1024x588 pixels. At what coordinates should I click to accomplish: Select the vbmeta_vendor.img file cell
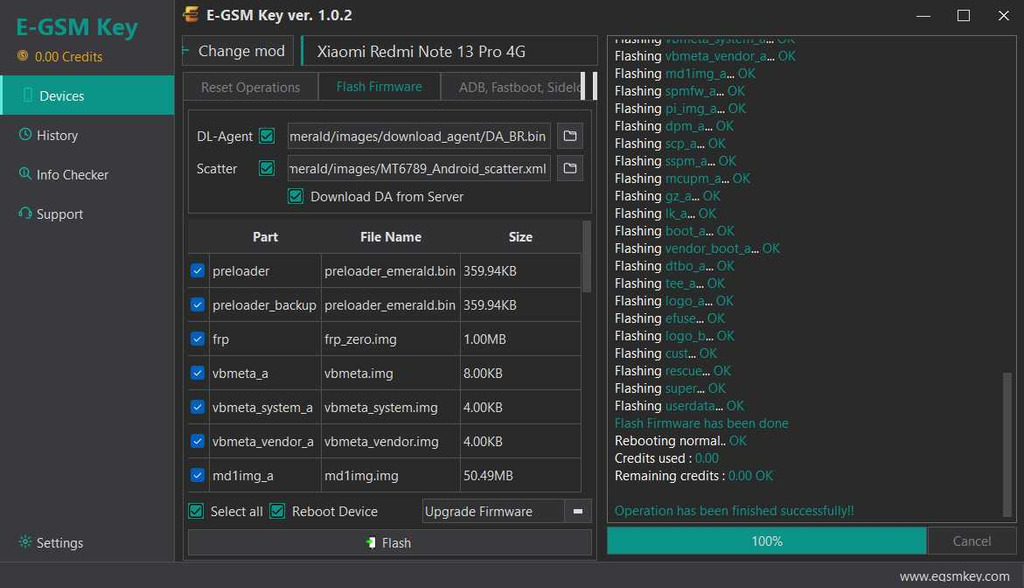coord(390,442)
